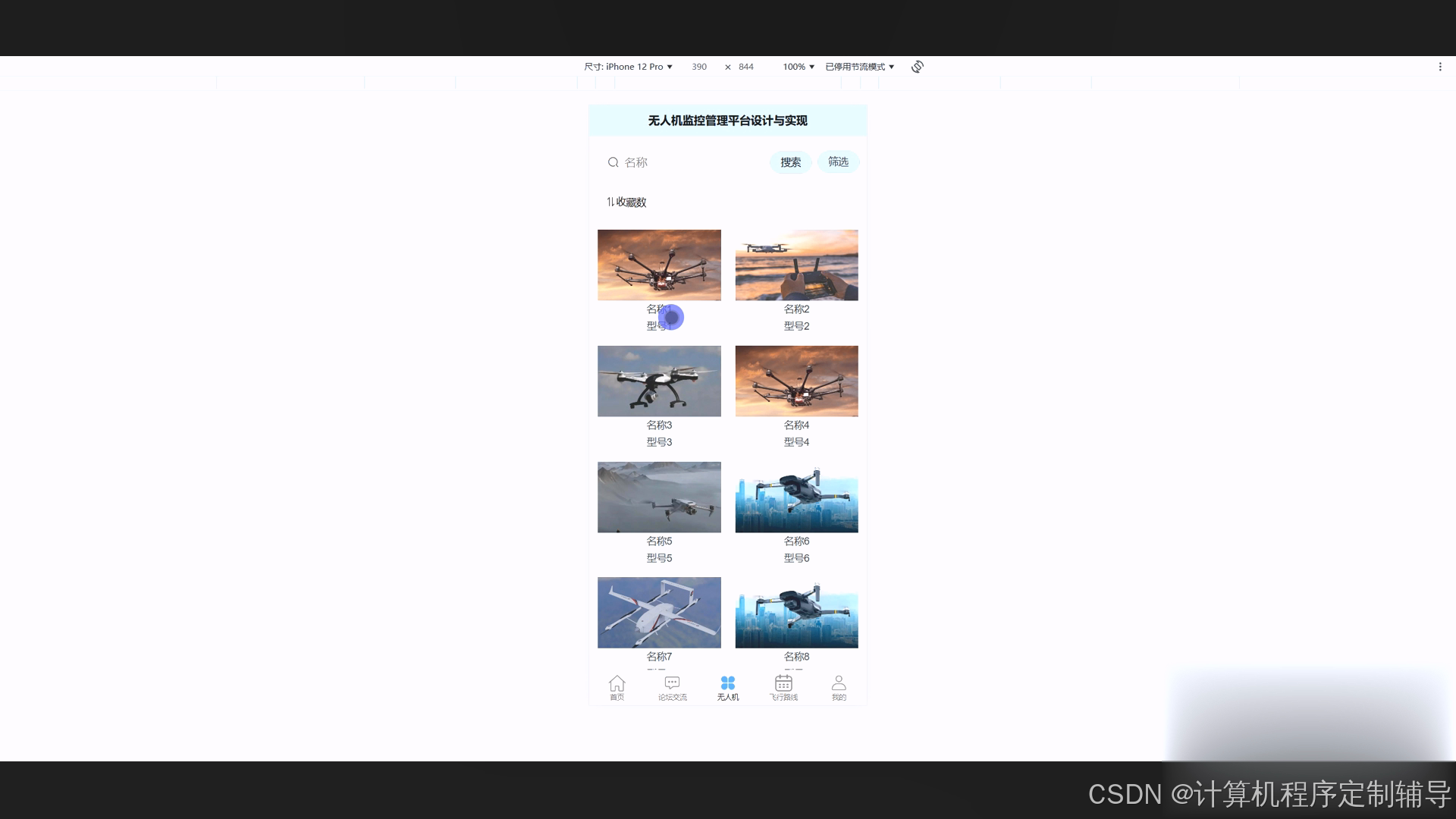1456x819 pixels.
Task: Open the 飞行路线 flight route calendar icon
Action: (x=783, y=684)
